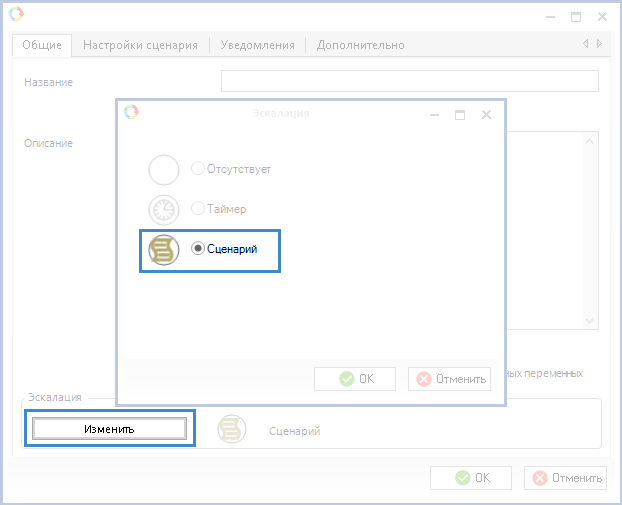Confirm with OK in the Эскалация dialog

355,379
